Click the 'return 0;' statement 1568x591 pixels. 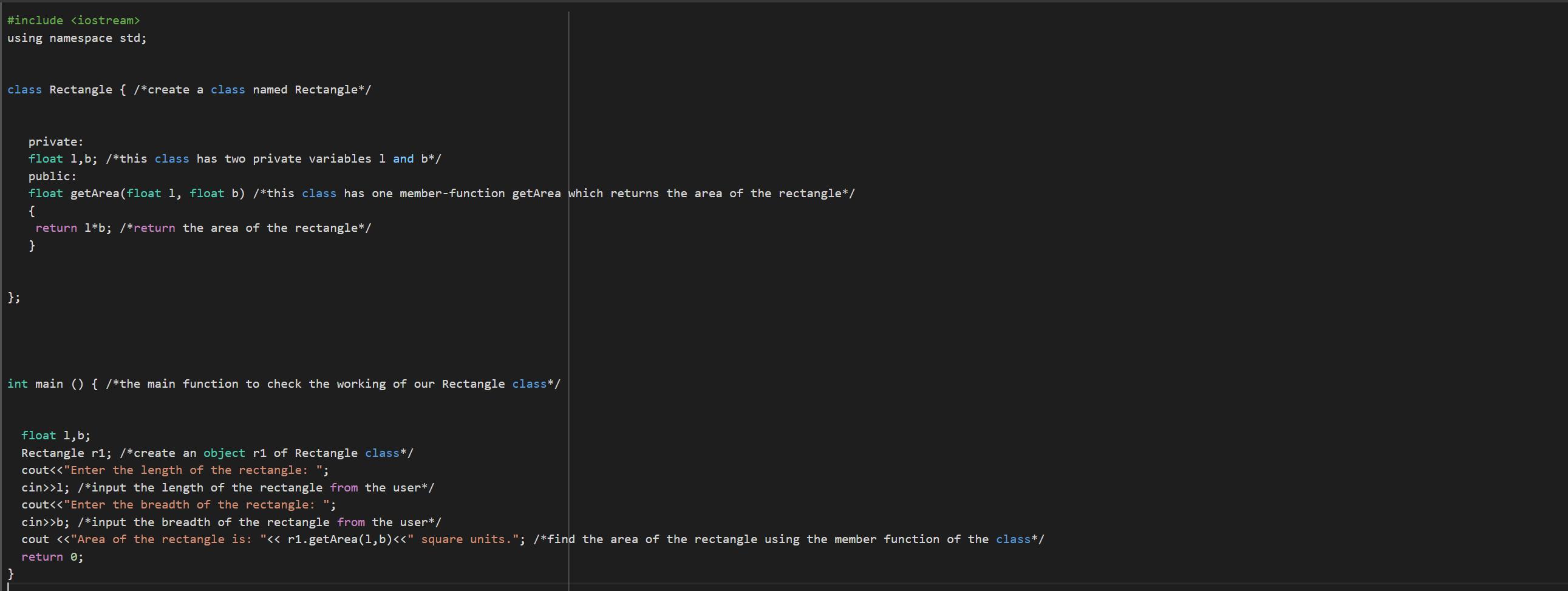coord(52,558)
